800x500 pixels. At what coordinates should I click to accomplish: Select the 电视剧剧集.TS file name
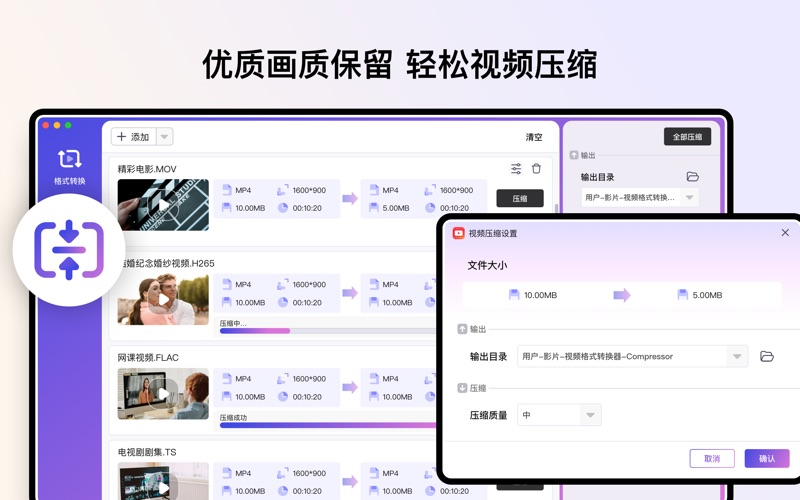click(x=147, y=452)
